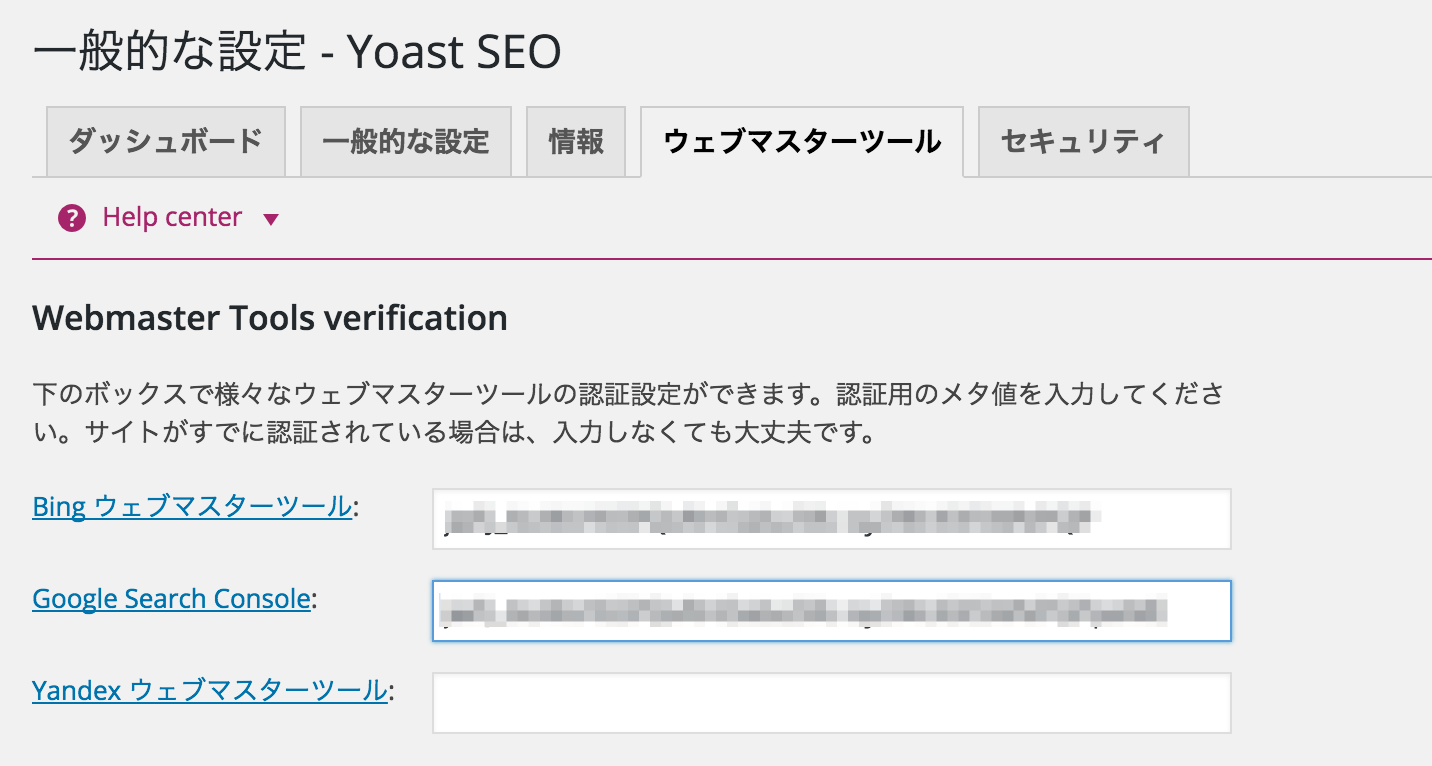Viewport: 1432px width, 766px height.
Task: Click the pink divider line under Help center
Action: click(x=732, y=259)
